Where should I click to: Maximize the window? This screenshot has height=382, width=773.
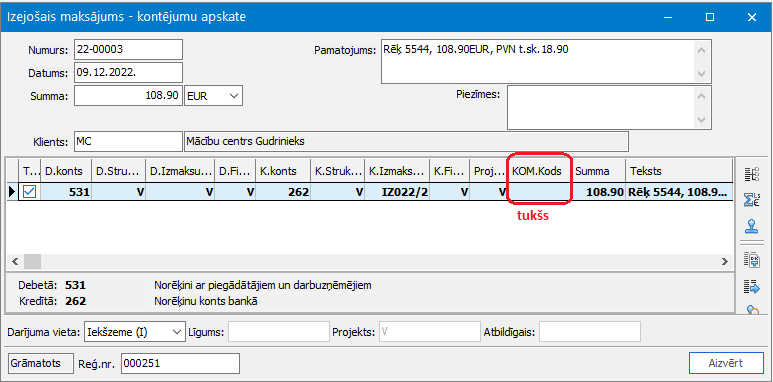pos(709,17)
